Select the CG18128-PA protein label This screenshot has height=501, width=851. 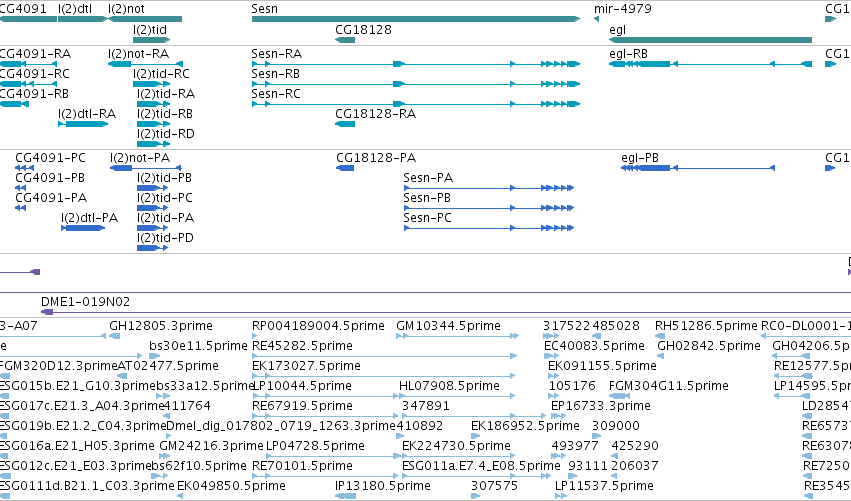[x=376, y=158]
